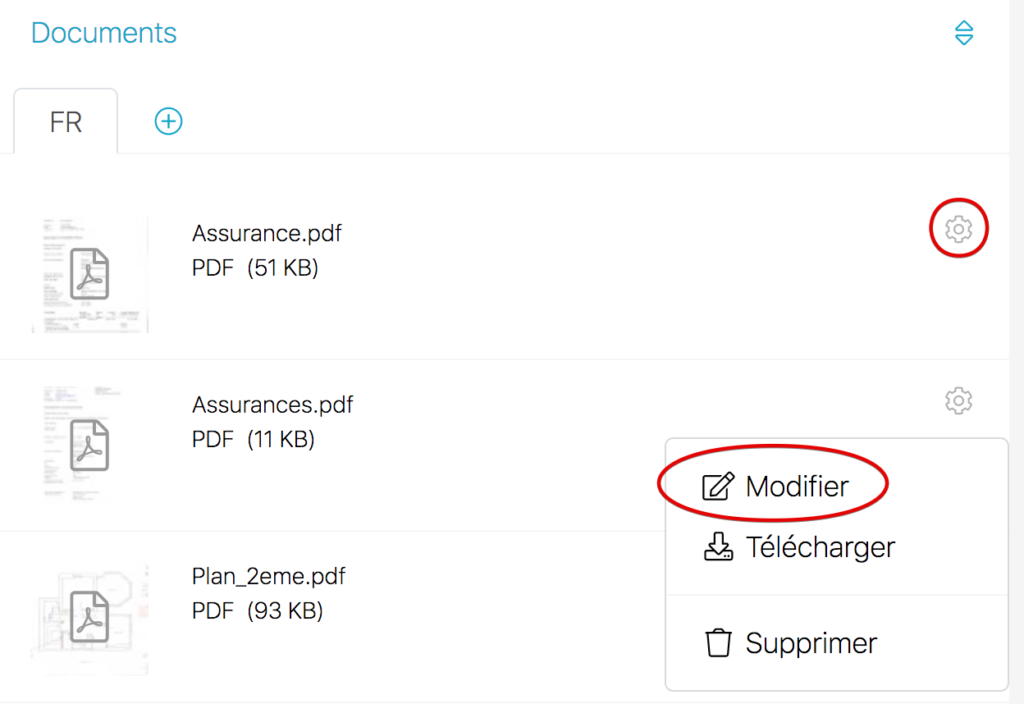Click the PDF (93 KB) size label
Screen dimensions: 1024x704
pyautogui.click(x=257, y=611)
